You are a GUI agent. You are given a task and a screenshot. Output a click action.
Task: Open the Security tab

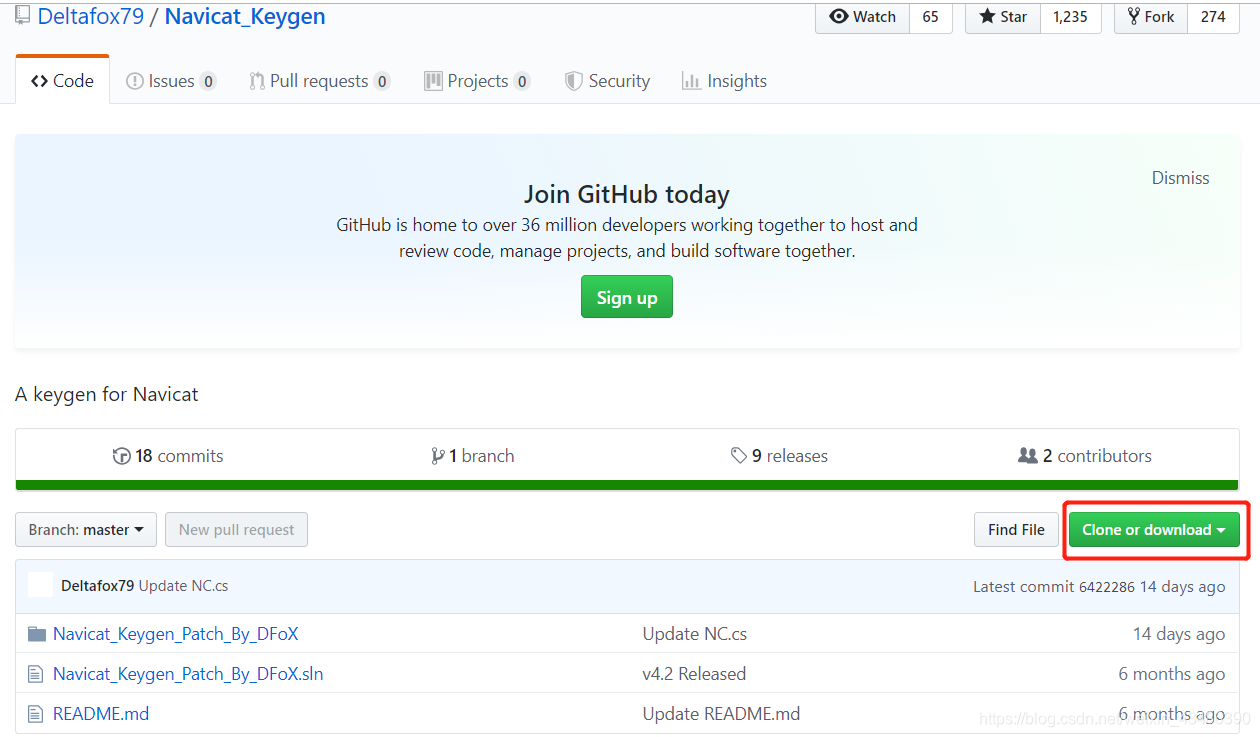click(607, 81)
